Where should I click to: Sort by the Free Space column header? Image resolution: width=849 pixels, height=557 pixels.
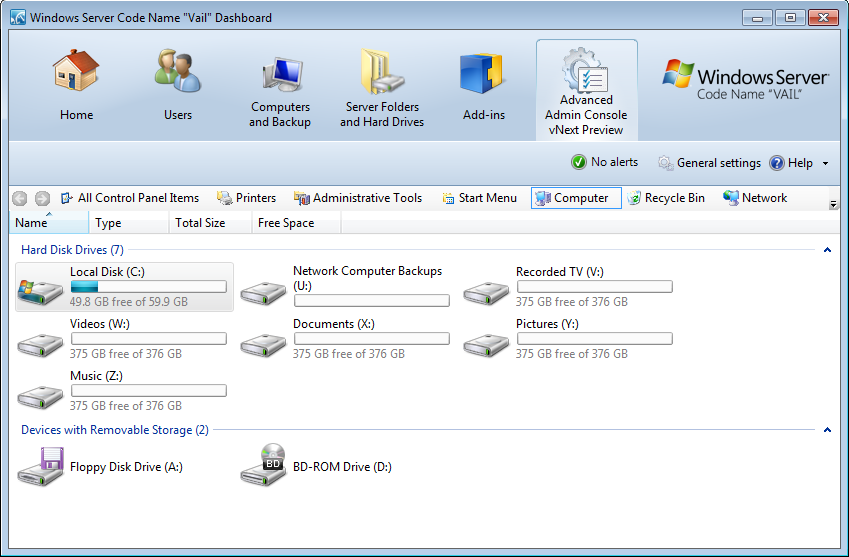point(297,222)
